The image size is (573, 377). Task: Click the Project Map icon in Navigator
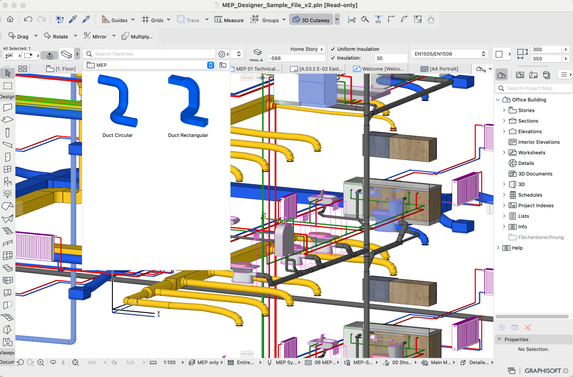point(502,75)
